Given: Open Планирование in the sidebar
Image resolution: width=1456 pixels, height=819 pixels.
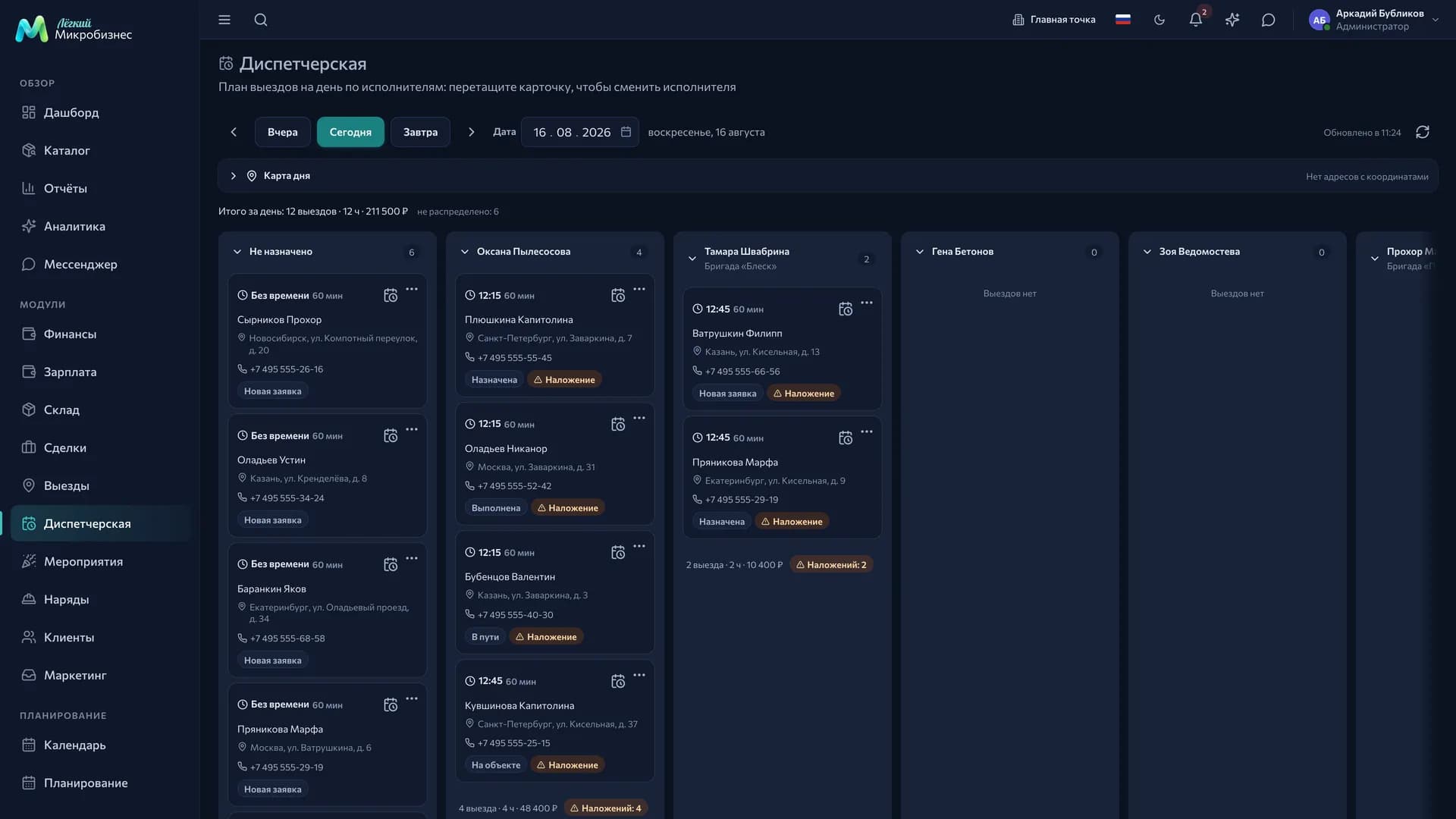Looking at the screenshot, I should click(x=100, y=783).
